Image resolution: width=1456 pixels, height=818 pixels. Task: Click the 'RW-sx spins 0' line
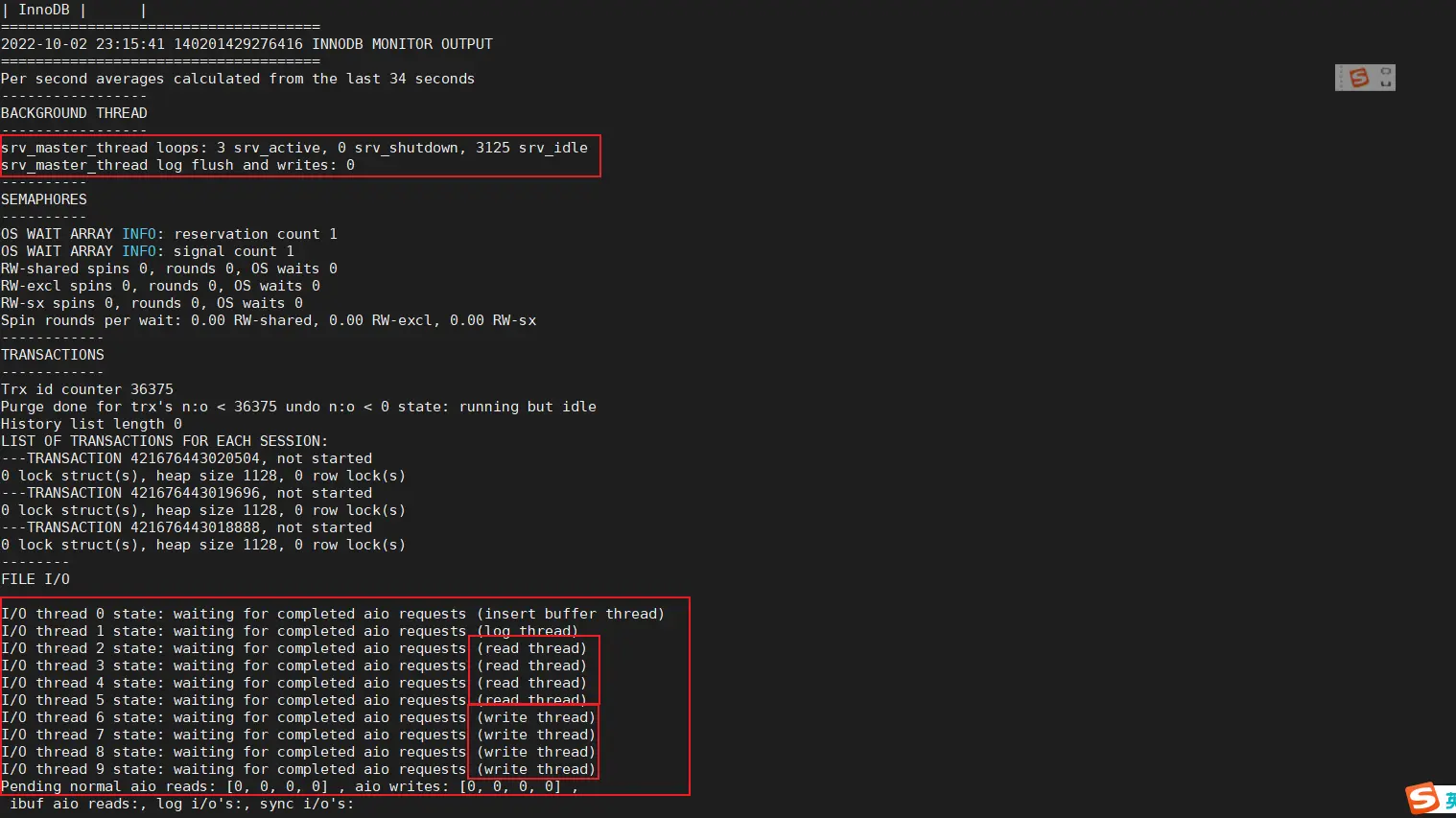point(152,303)
